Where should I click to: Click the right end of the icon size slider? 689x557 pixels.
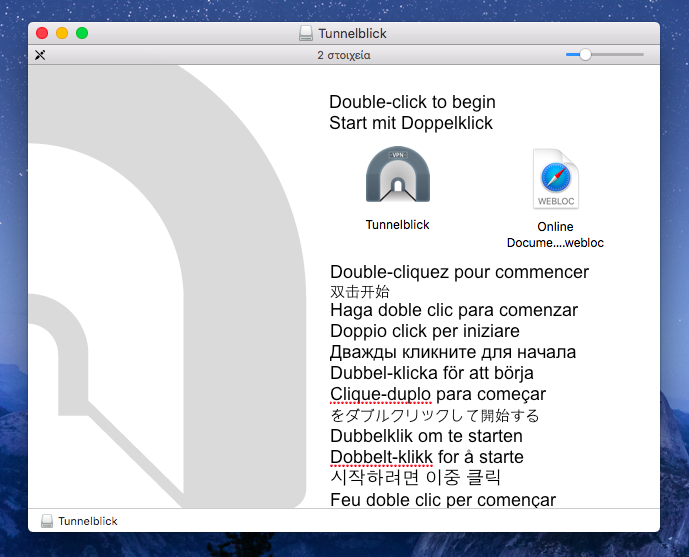click(x=642, y=54)
